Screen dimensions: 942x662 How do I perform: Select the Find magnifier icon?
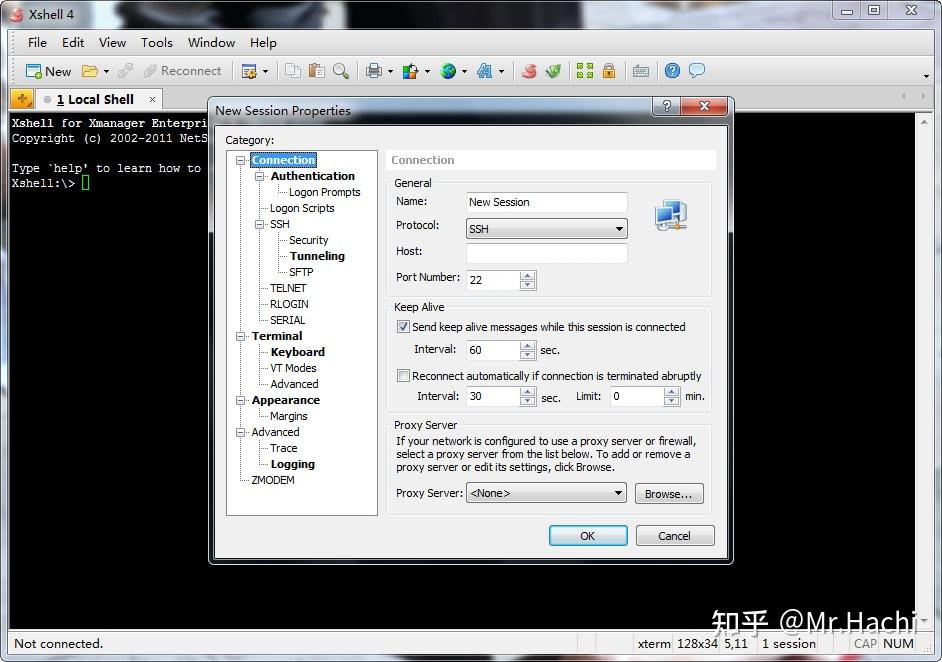(x=341, y=71)
